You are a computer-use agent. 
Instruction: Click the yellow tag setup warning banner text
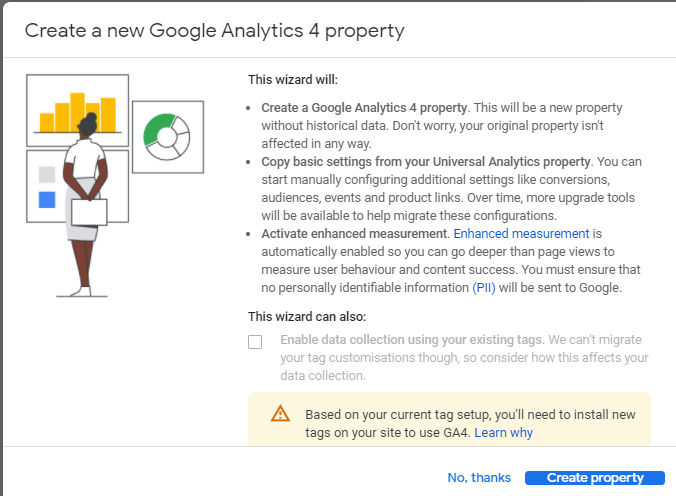[470, 423]
